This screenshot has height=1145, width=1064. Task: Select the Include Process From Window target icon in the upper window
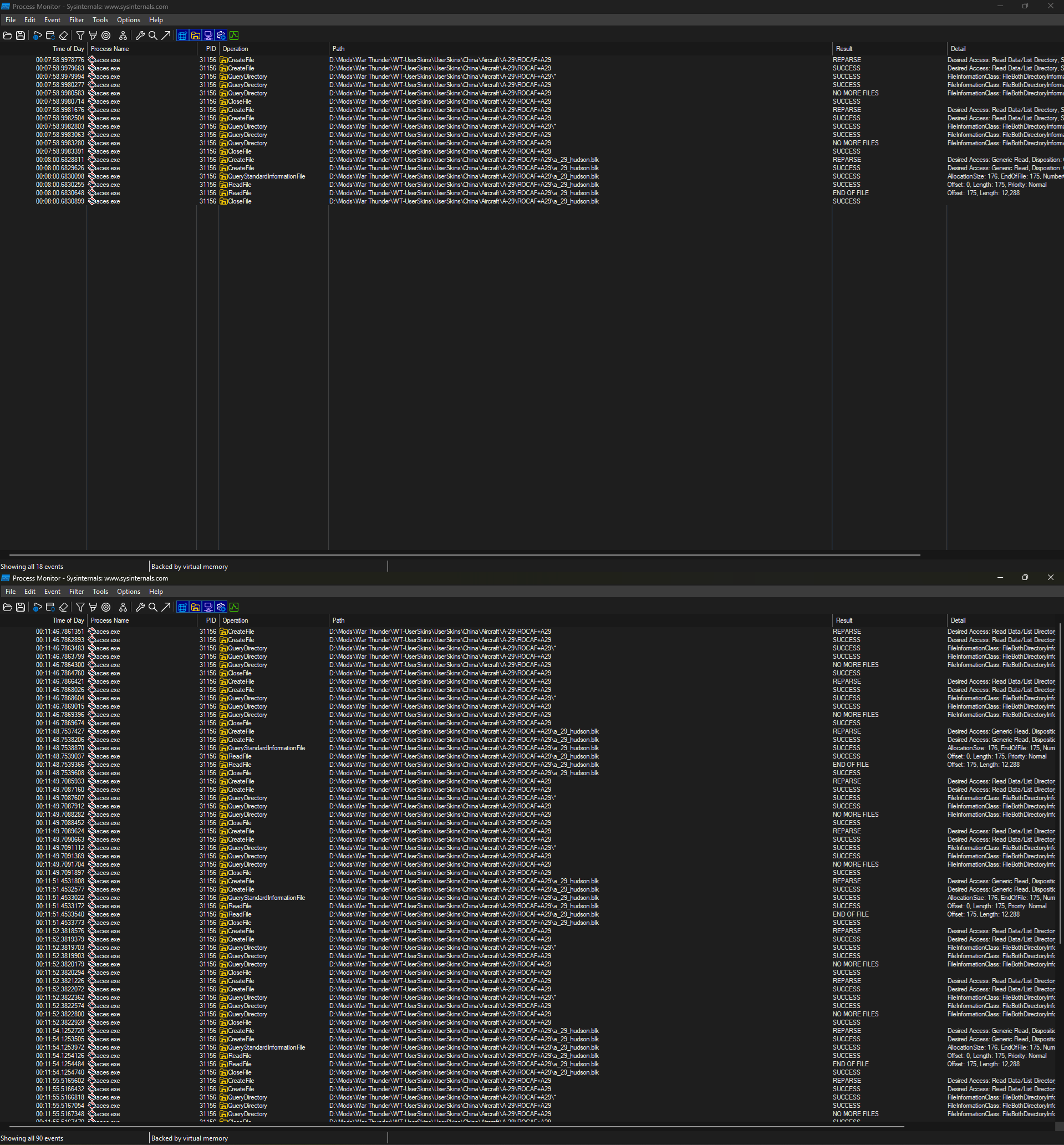pyautogui.click(x=106, y=35)
